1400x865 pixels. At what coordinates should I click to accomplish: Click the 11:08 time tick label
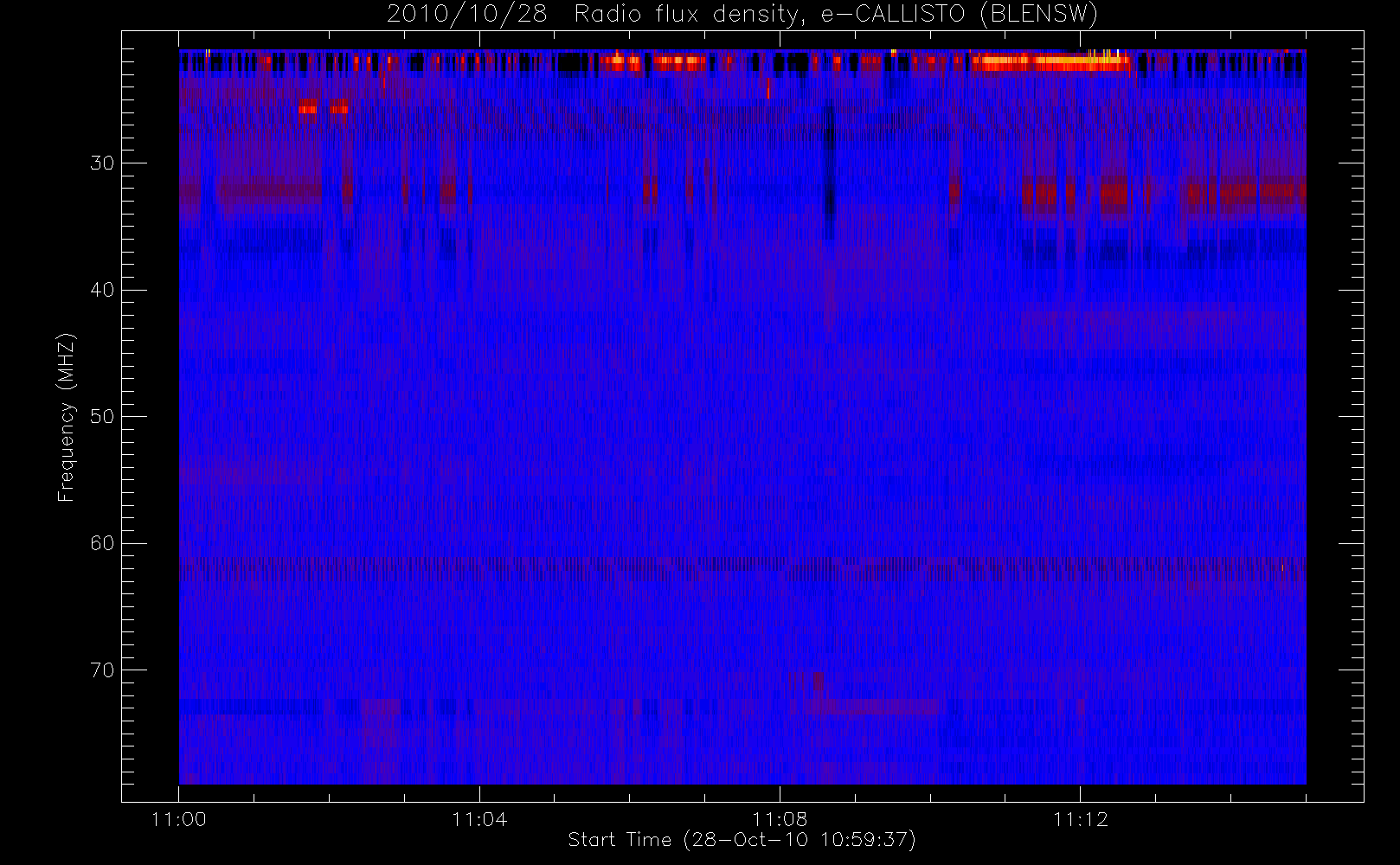point(780,819)
